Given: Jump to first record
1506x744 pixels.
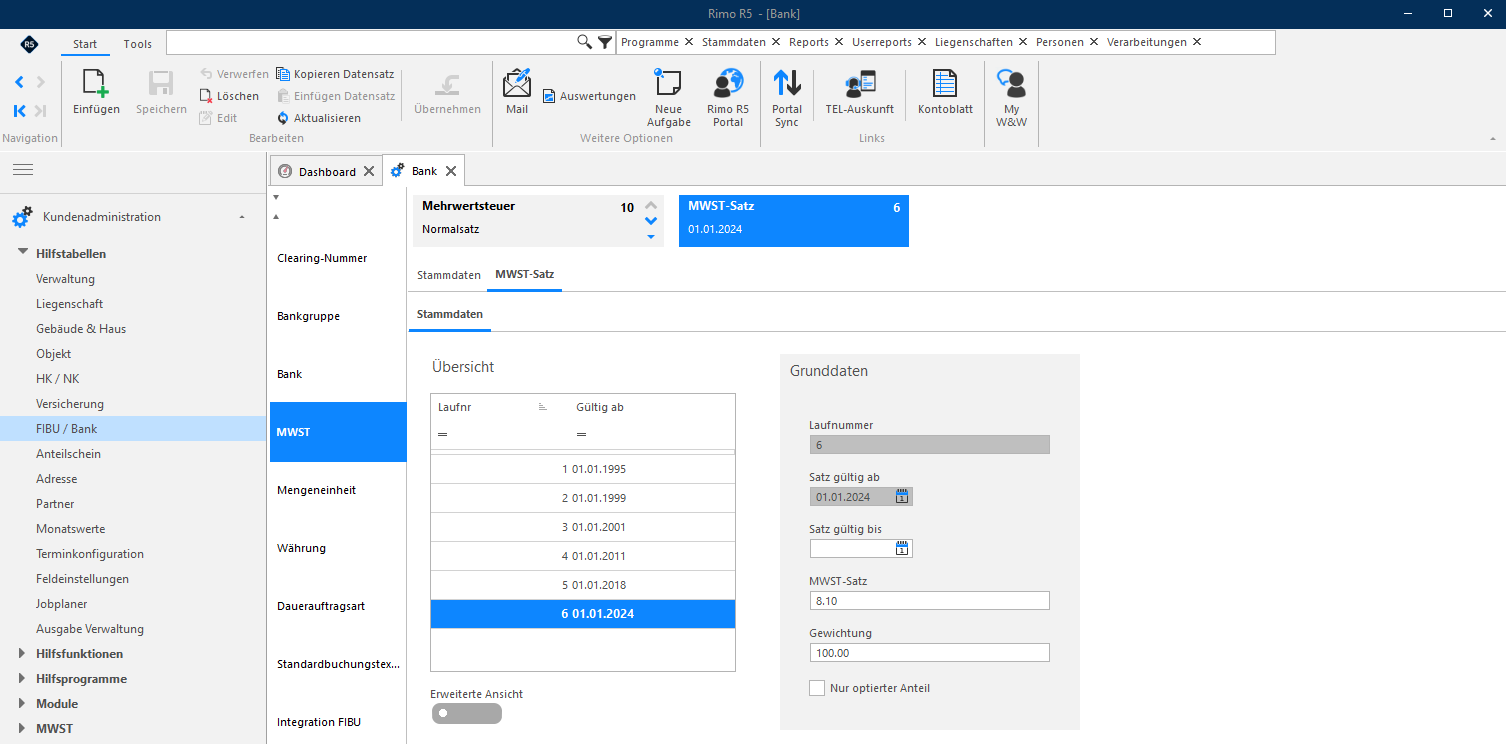Looking at the screenshot, I should (x=19, y=111).
